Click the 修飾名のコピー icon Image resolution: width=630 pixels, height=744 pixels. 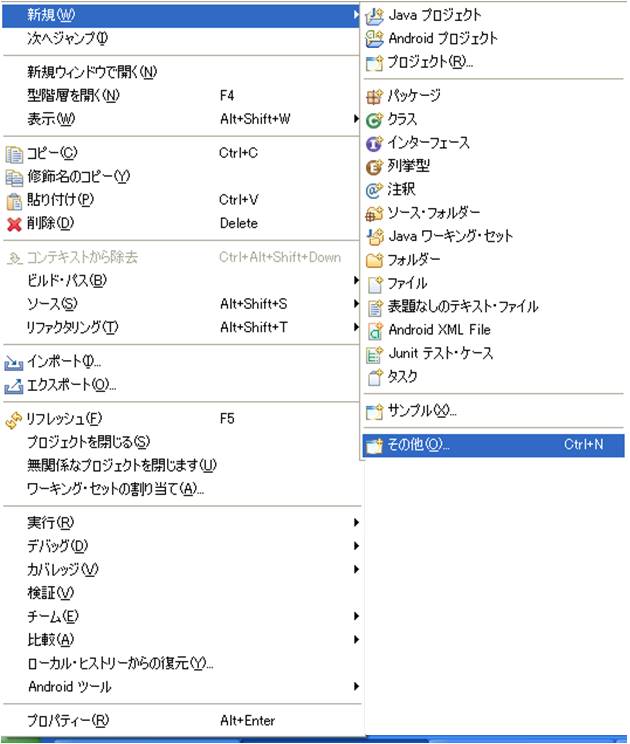tap(14, 177)
